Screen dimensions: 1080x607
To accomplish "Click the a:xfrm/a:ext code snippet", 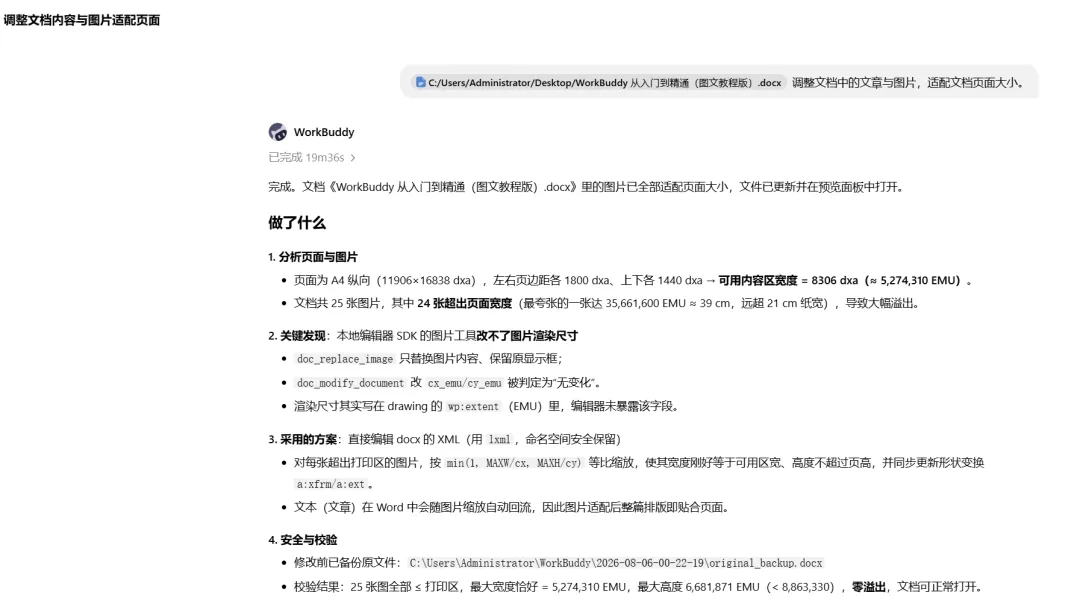I will (331, 484).
